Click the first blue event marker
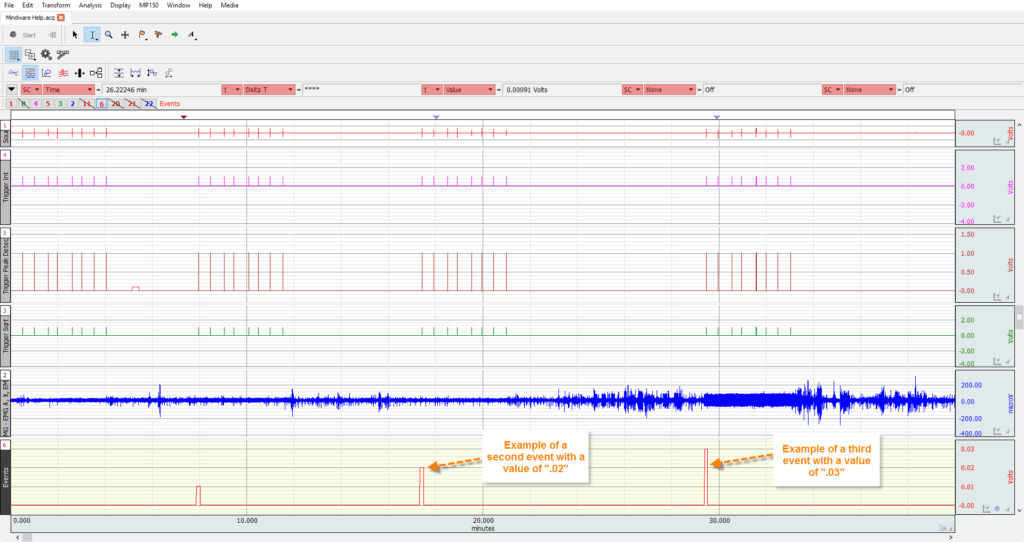Screen dimensions: 1024x542 tap(436, 117)
